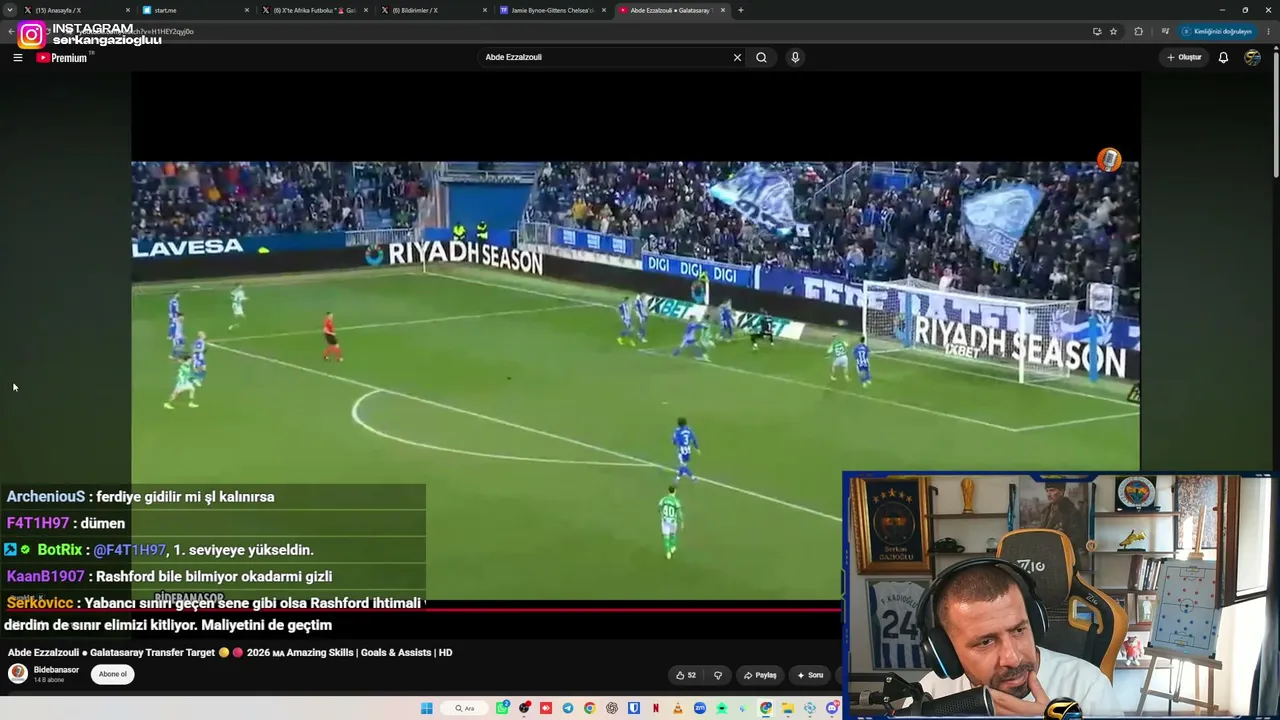The height and width of the screenshot is (720, 1280).
Task: Open File Explorer from the taskbar
Action: (x=788, y=708)
